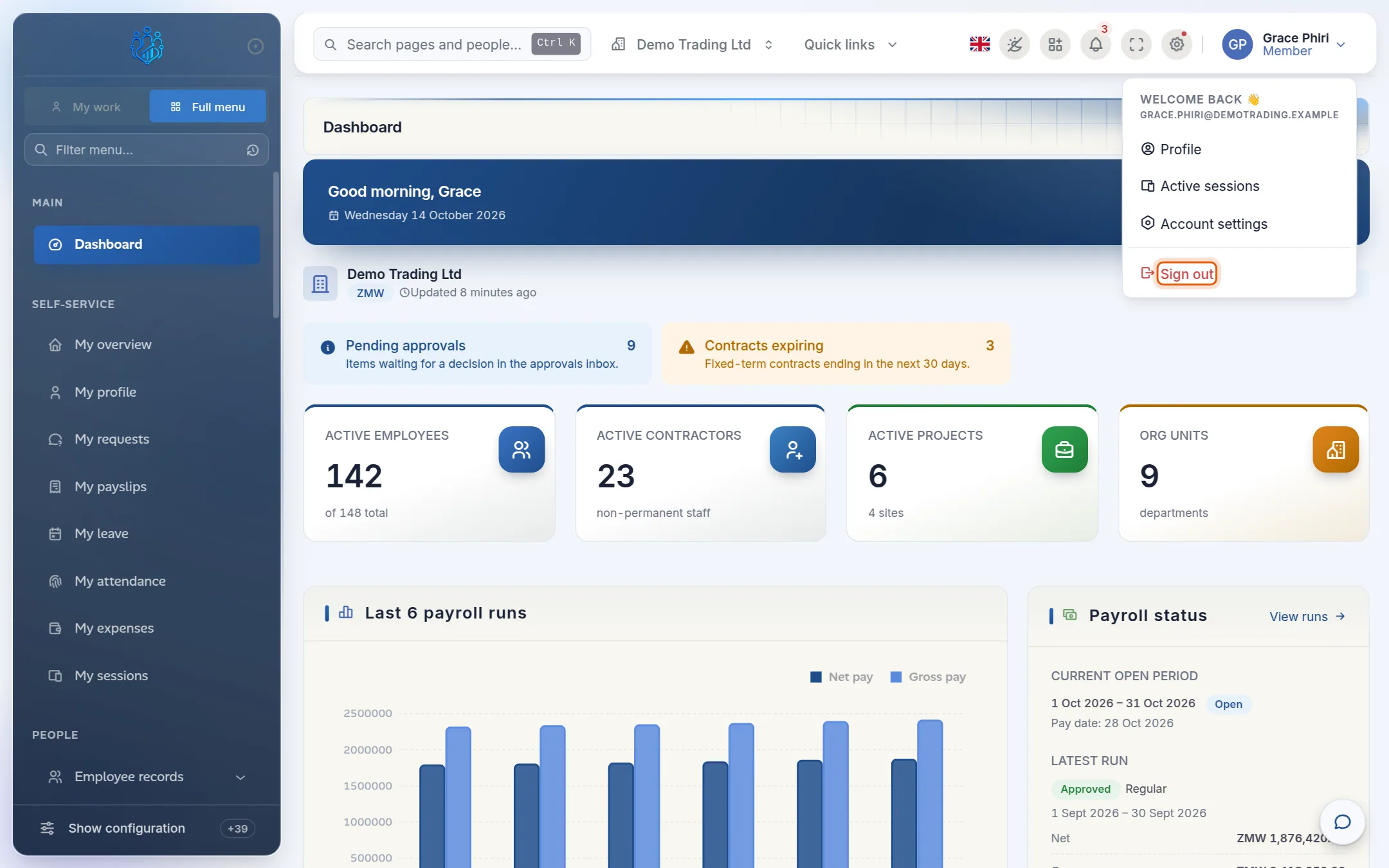This screenshot has width=1389, height=868.
Task: Click the fullscreen icon
Action: point(1136,44)
